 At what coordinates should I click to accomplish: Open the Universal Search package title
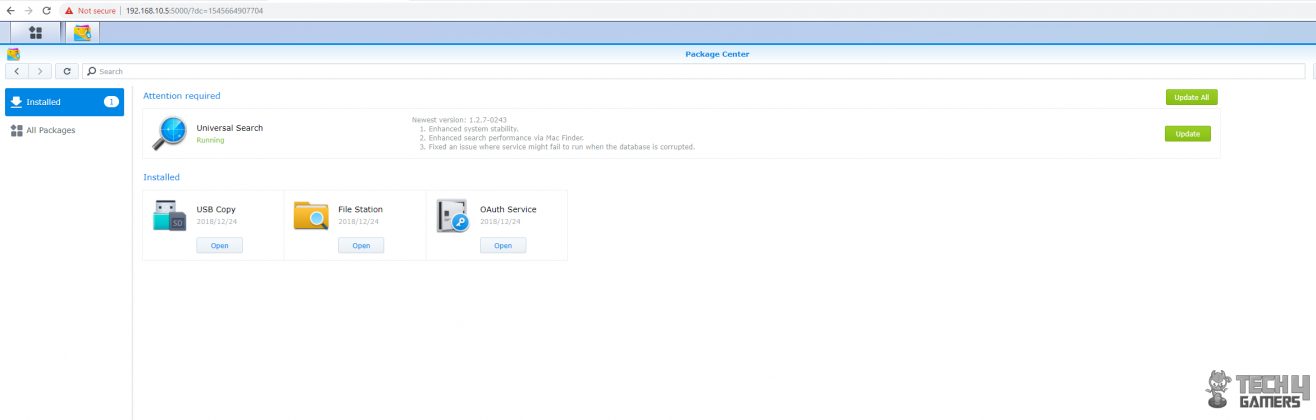tap(230, 128)
